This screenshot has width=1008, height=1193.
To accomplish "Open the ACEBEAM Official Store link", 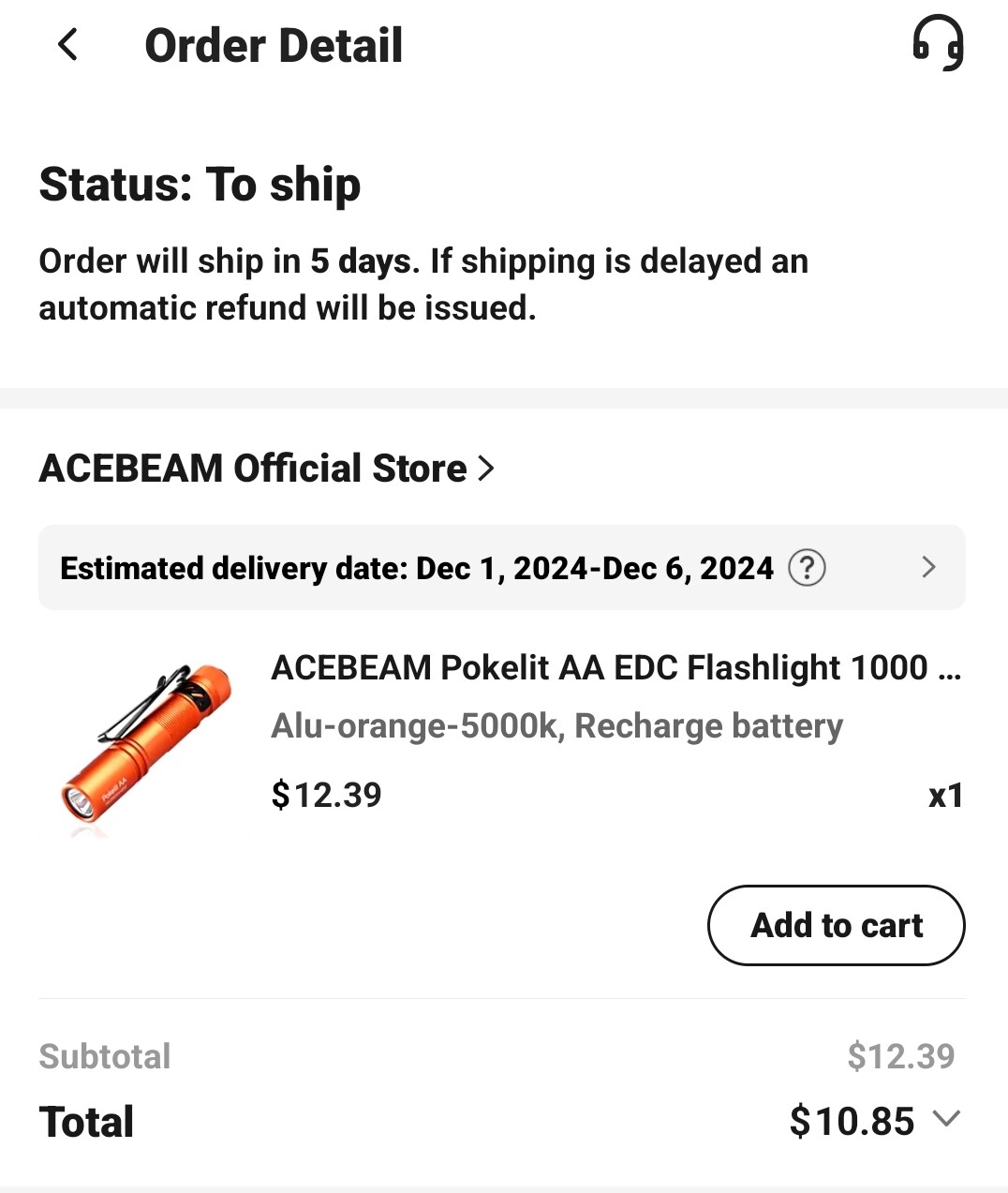I will (253, 468).
